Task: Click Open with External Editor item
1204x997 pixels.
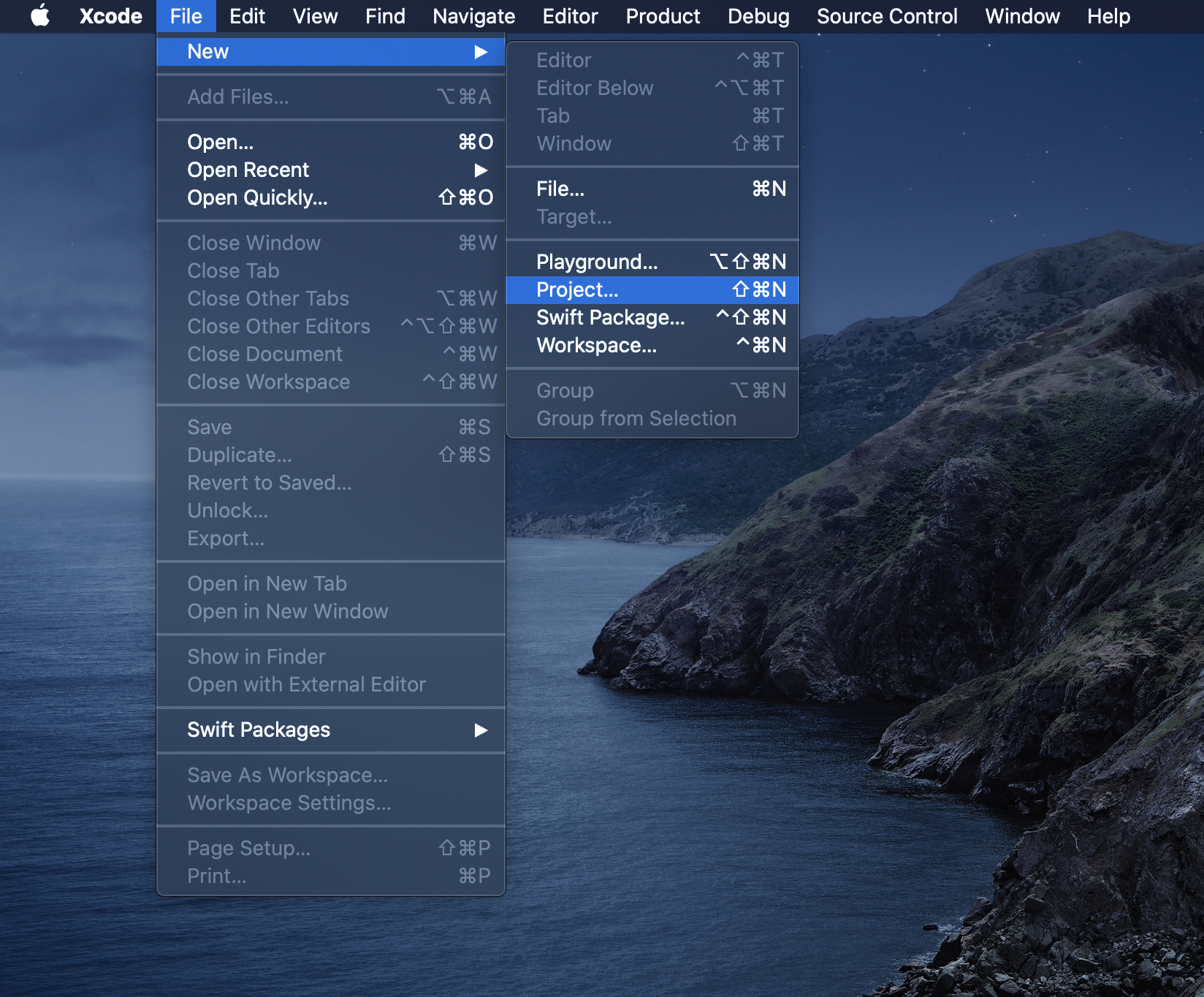Action: pos(331,685)
